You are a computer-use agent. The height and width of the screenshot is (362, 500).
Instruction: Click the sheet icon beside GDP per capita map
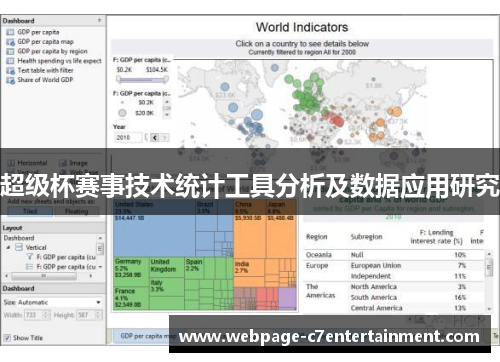pyautogui.click(x=10, y=42)
